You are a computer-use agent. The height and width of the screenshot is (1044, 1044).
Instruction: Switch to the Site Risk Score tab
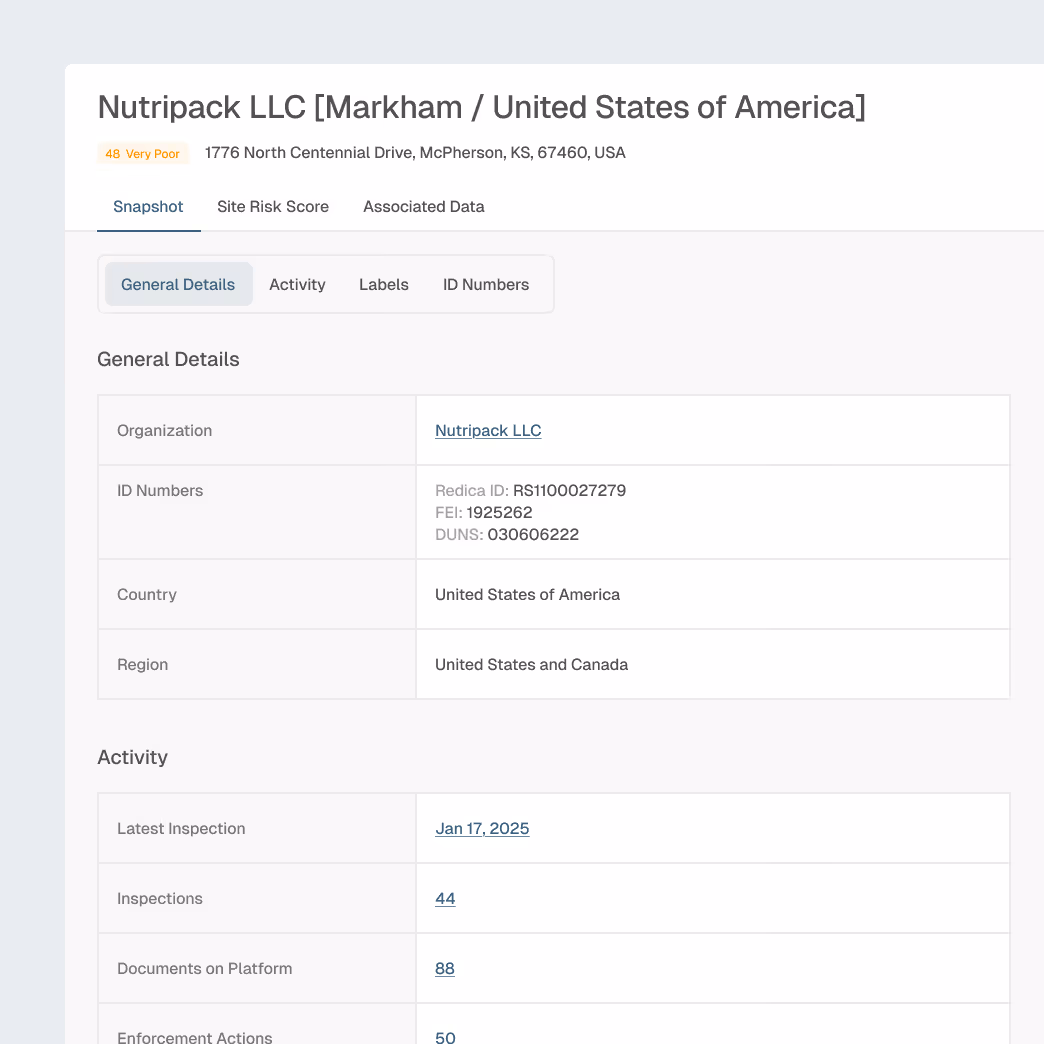tap(273, 206)
